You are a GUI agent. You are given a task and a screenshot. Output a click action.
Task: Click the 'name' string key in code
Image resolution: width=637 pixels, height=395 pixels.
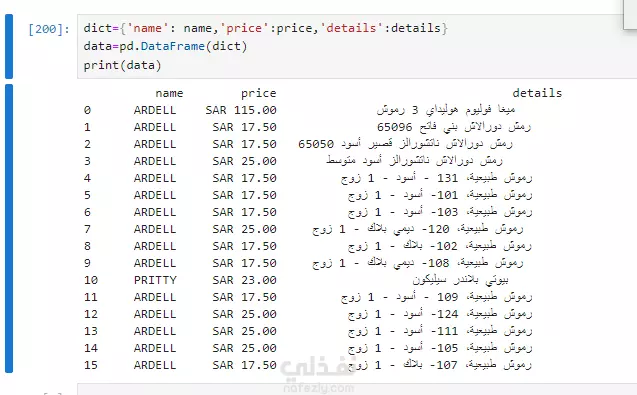pos(148,28)
